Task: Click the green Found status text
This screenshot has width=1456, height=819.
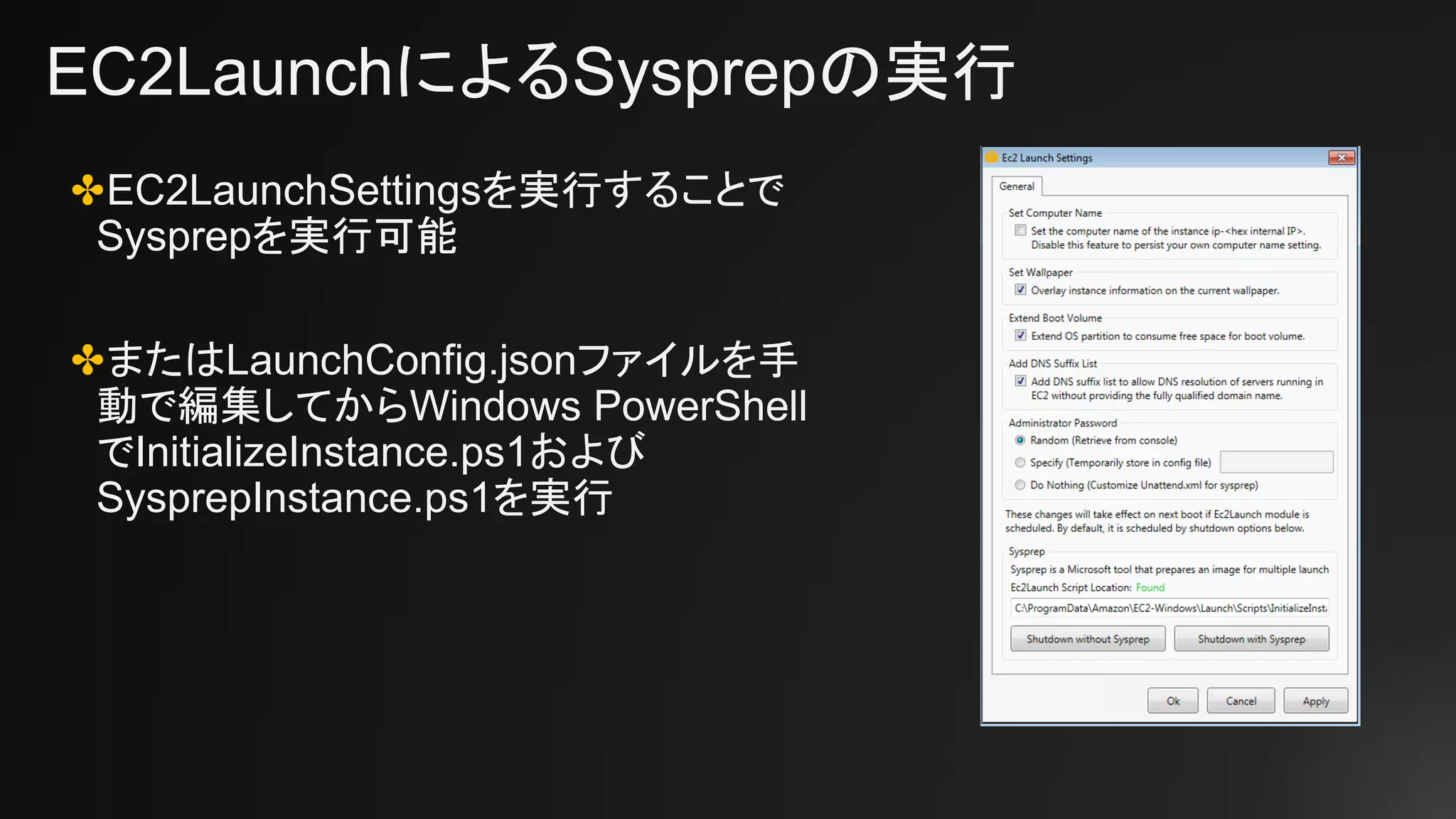Action: (1150, 587)
